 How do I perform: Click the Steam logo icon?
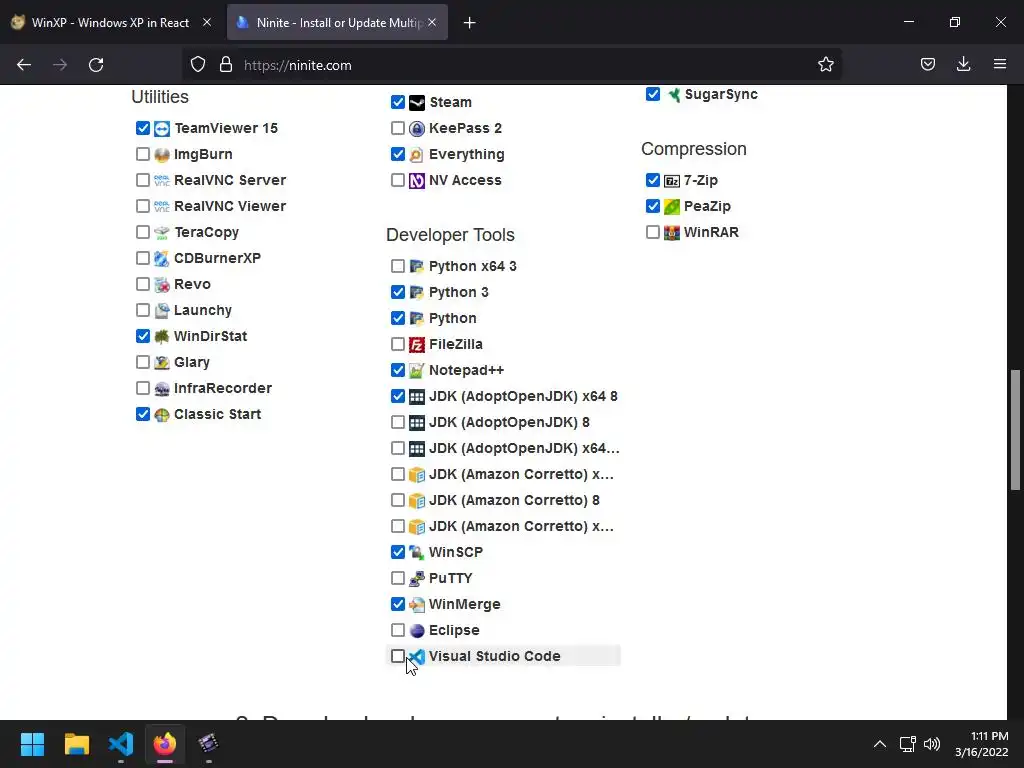417,103
